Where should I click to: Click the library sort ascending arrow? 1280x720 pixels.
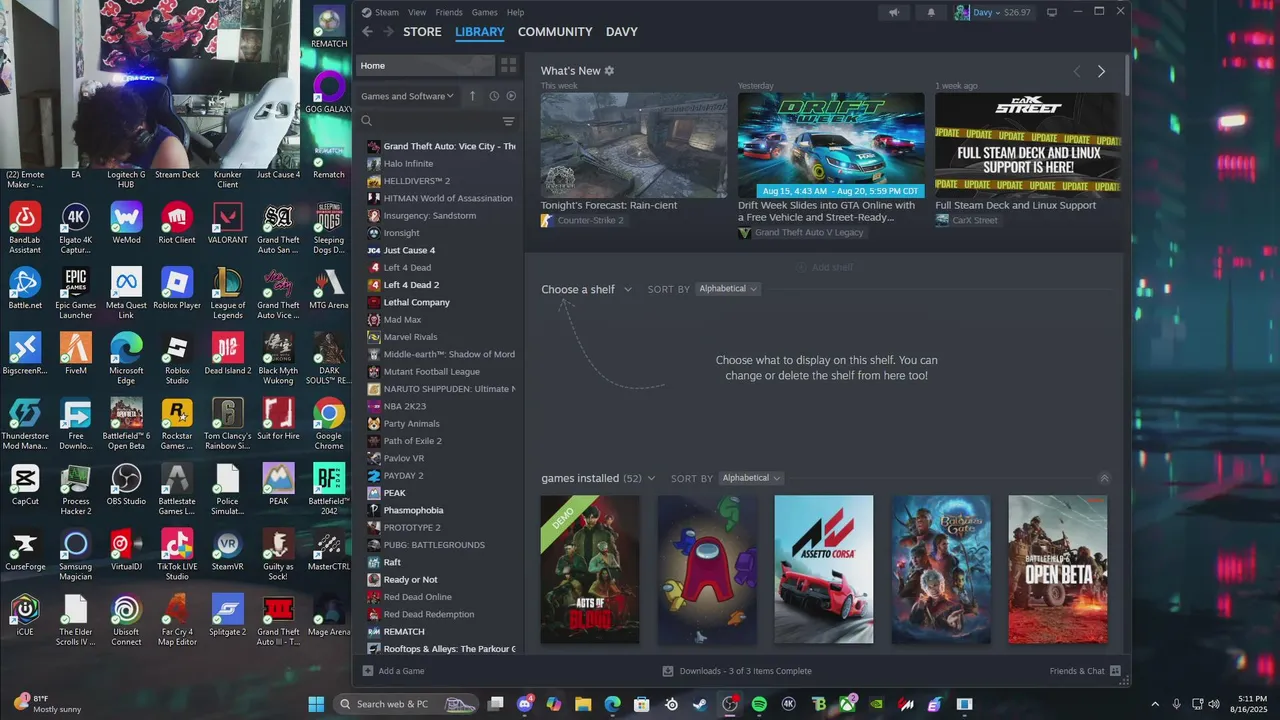[473, 96]
